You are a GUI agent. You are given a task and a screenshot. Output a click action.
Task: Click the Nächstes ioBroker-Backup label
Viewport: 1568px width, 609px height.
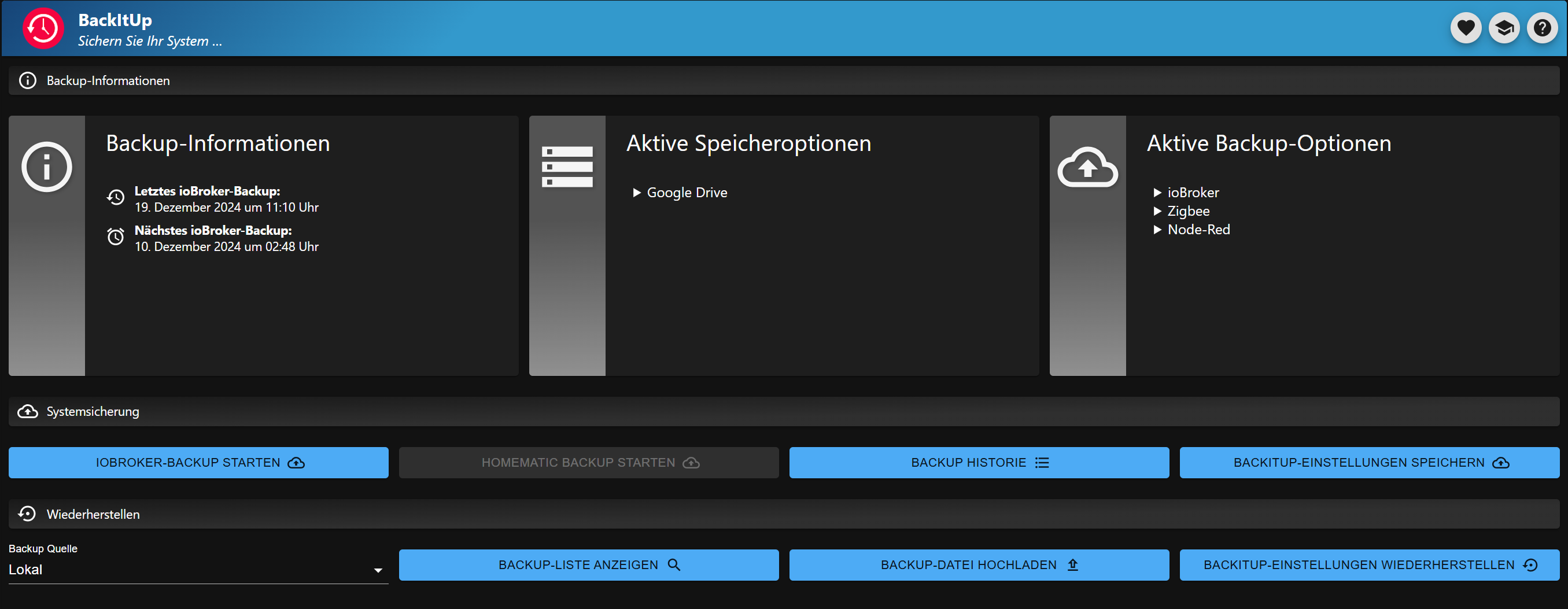click(213, 231)
